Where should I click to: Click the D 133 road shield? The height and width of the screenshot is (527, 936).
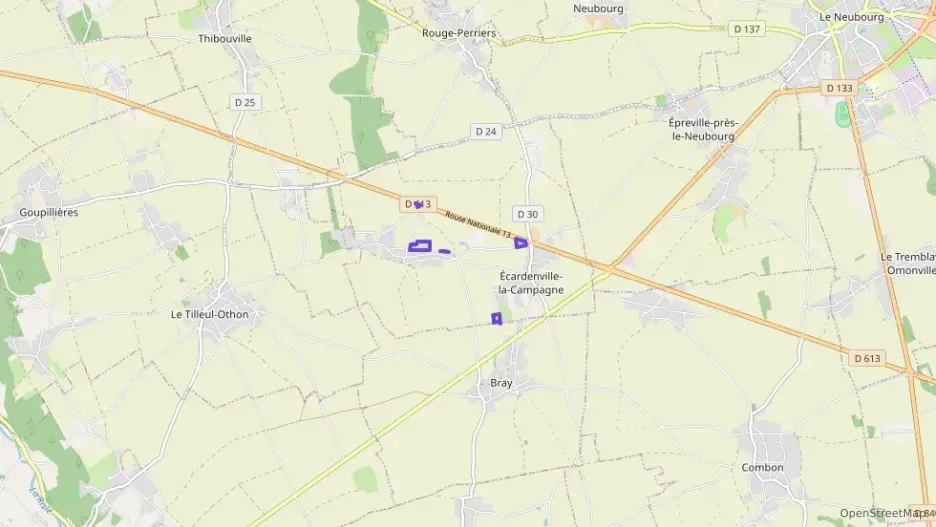pos(839,88)
